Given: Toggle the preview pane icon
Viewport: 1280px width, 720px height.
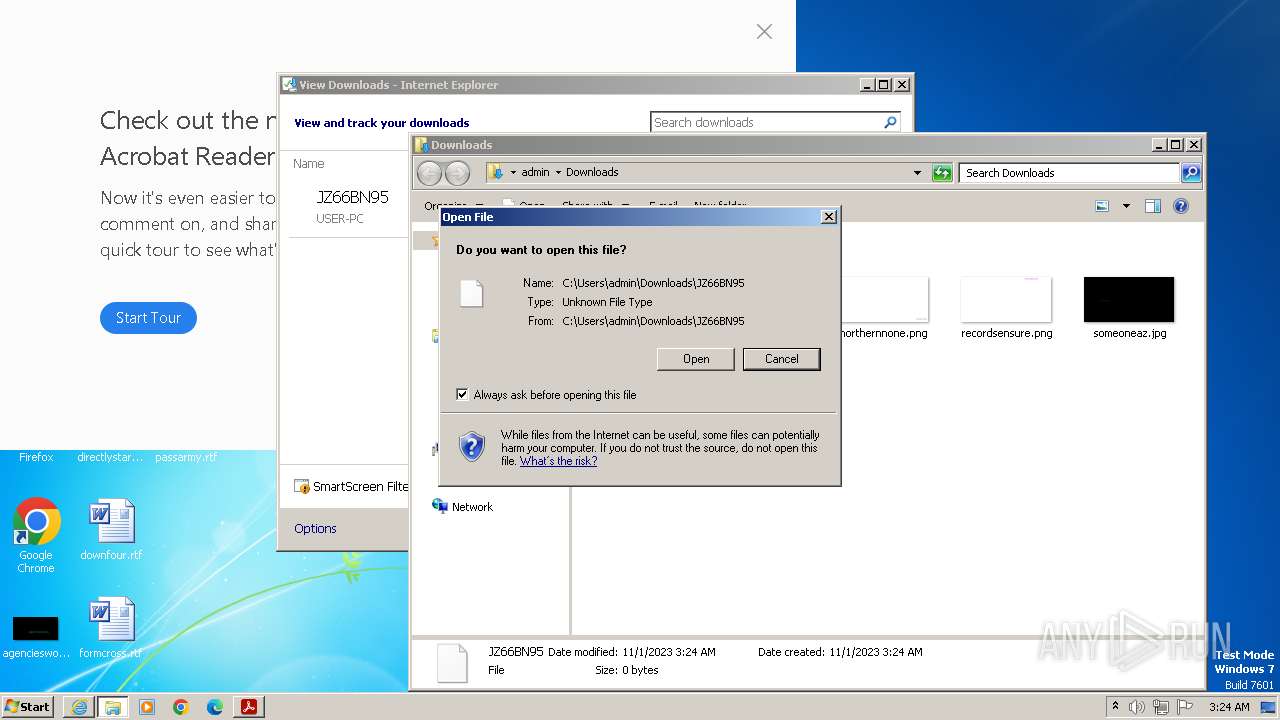Looking at the screenshot, I should 1152,206.
